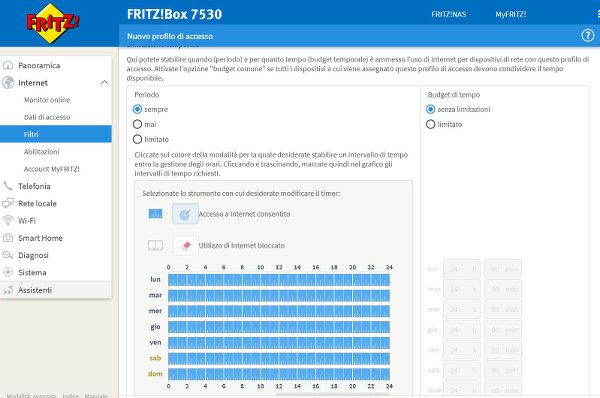The image size is (600, 398).
Task: Click the 'Budget di tempo' label
Action: 454,95
